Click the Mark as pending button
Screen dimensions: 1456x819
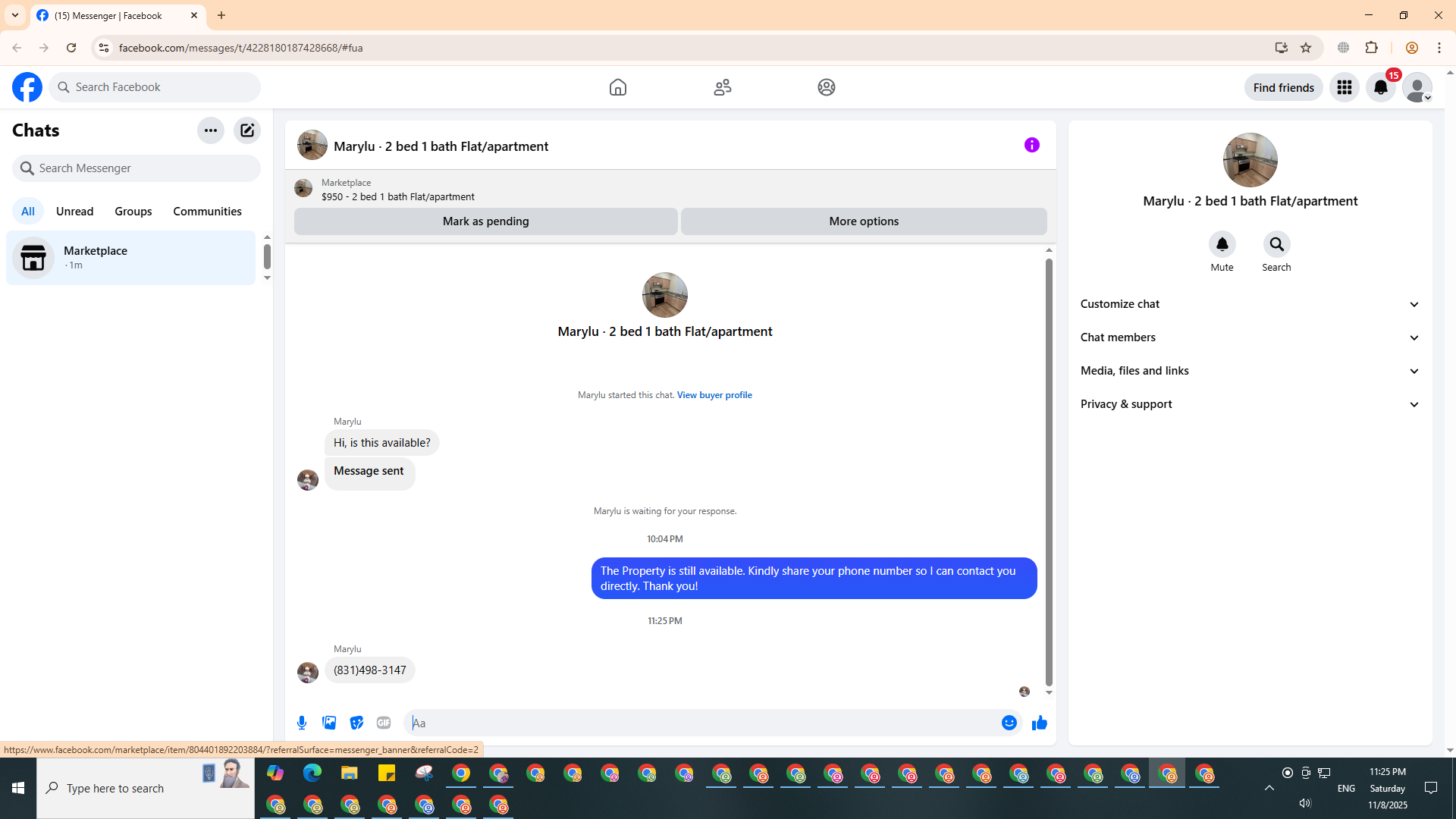pos(485,221)
